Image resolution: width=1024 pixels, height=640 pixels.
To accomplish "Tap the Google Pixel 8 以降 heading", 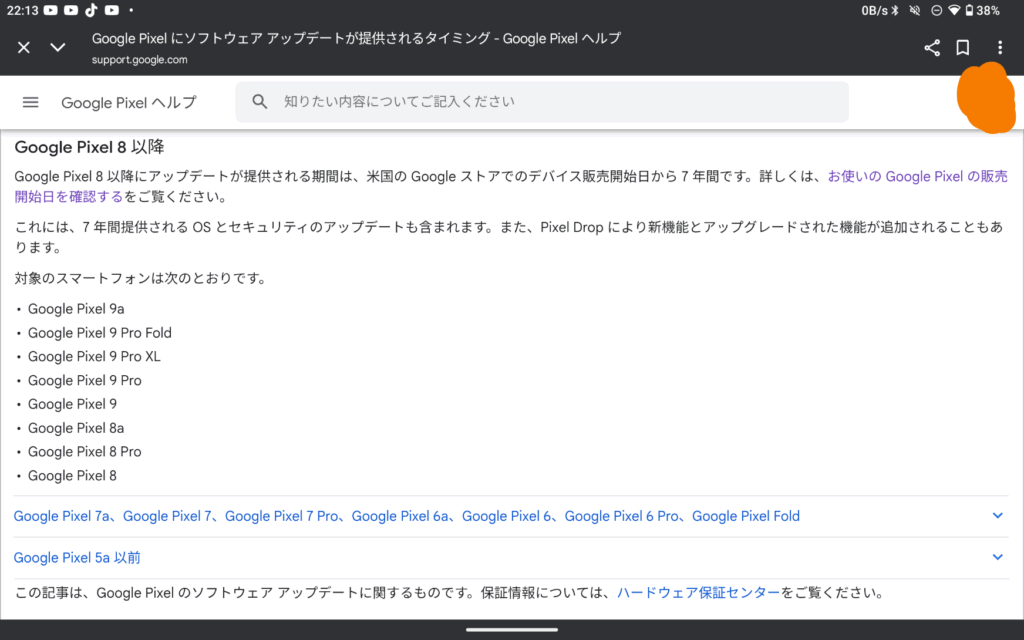I will pos(89,147).
